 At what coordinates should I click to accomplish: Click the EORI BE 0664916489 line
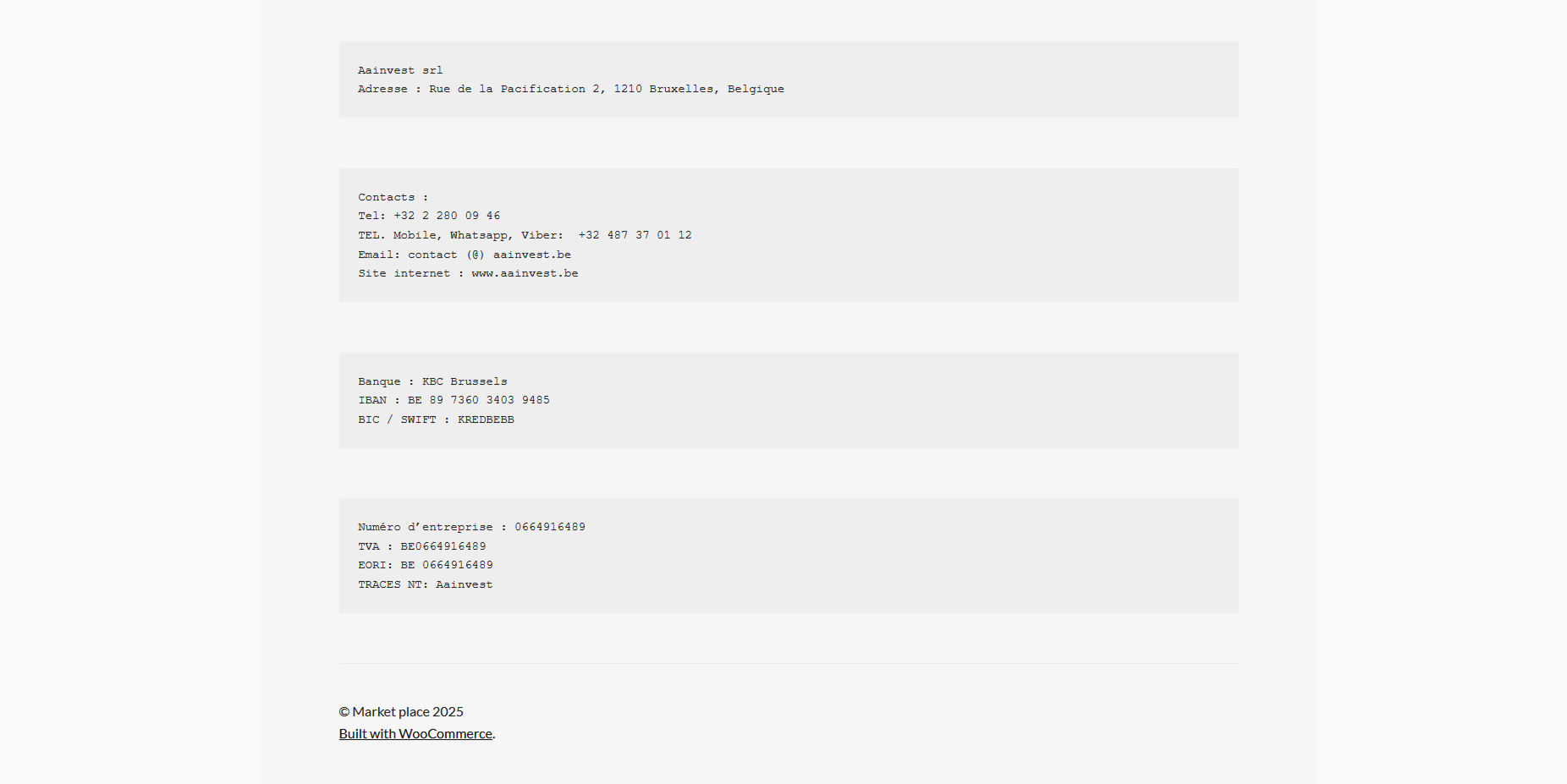[425, 565]
